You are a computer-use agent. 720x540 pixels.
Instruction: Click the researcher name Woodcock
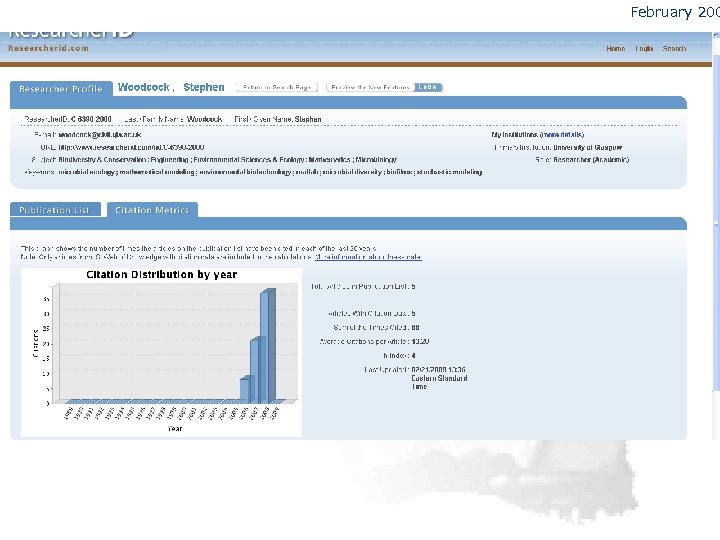[x=144, y=87]
